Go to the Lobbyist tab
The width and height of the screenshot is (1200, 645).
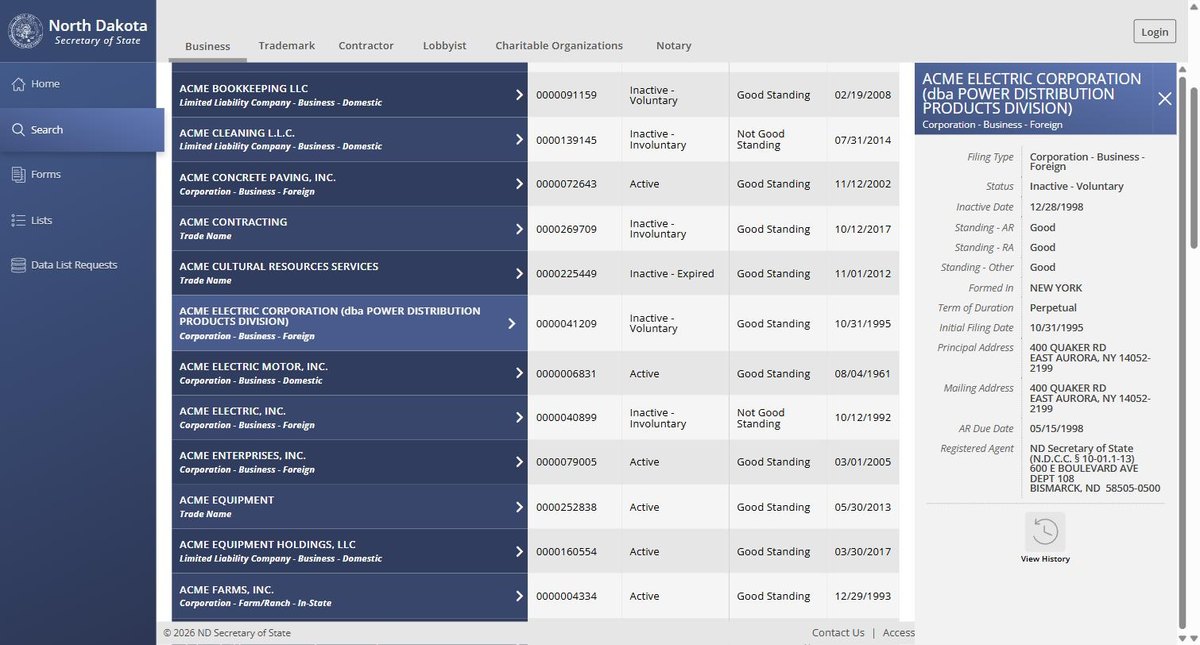[444, 46]
